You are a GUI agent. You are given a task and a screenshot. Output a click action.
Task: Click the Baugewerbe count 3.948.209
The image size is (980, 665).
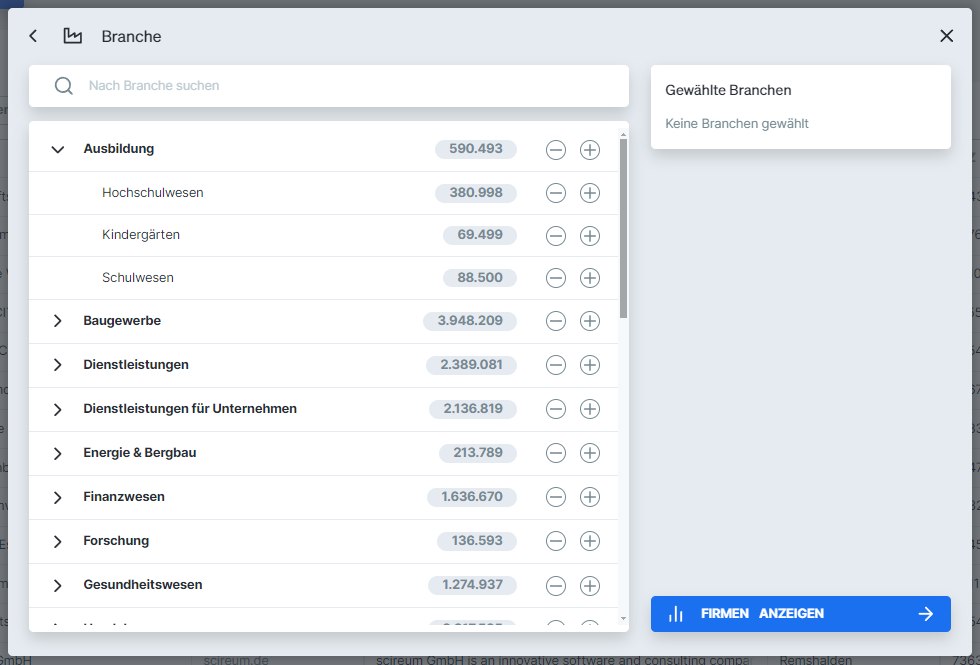[x=470, y=321]
